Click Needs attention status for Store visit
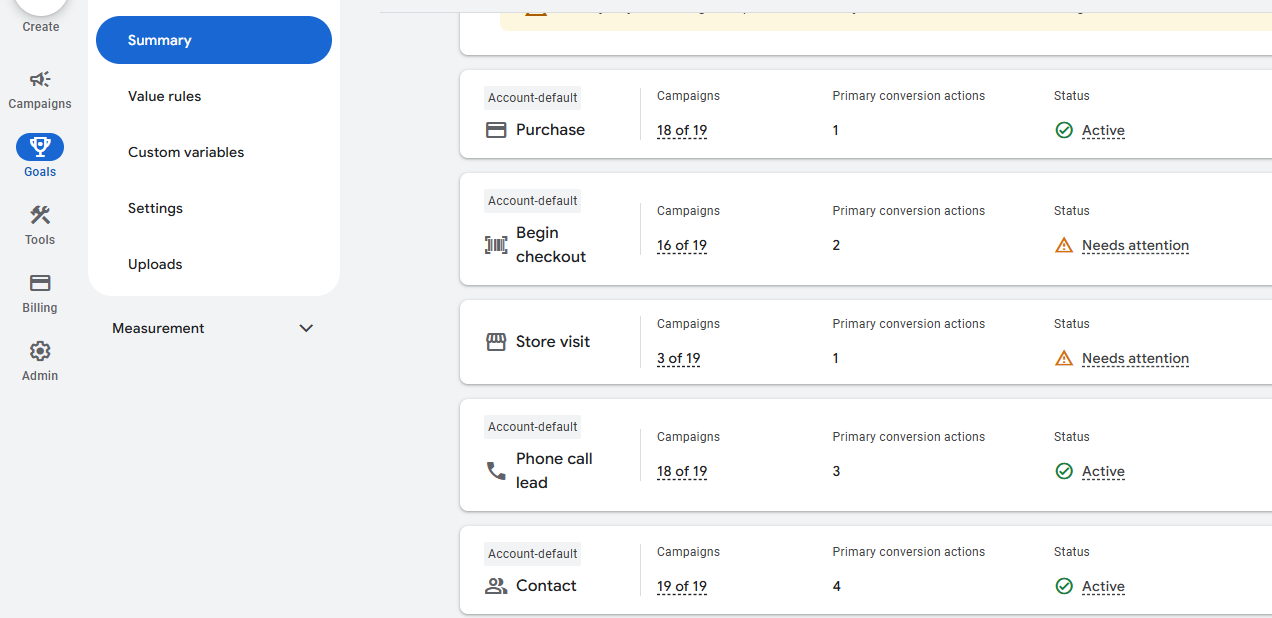The width and height of the screenshot is (1272, 618). click(1135, 358)
